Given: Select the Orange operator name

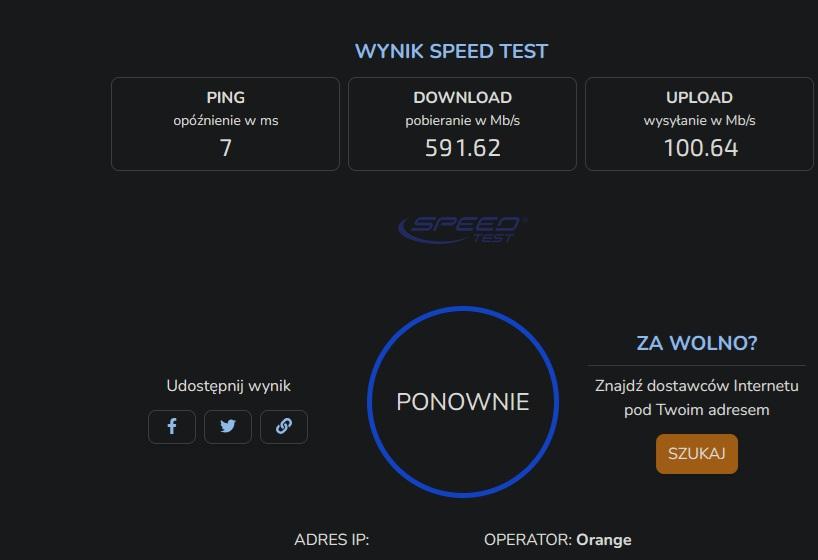Looking at the screenshot, I should click(x=604, y=540).
